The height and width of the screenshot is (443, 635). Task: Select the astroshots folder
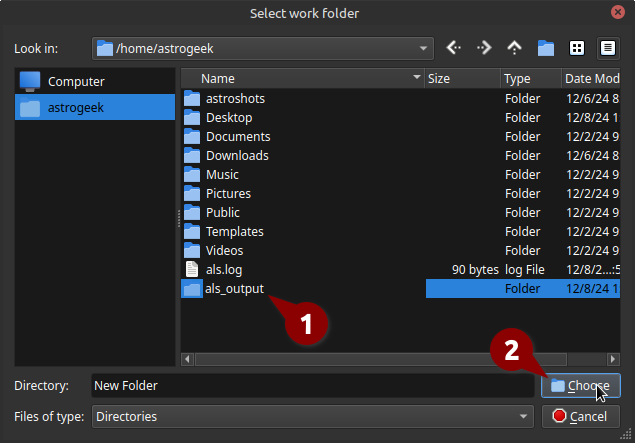[x=400, y=98]
